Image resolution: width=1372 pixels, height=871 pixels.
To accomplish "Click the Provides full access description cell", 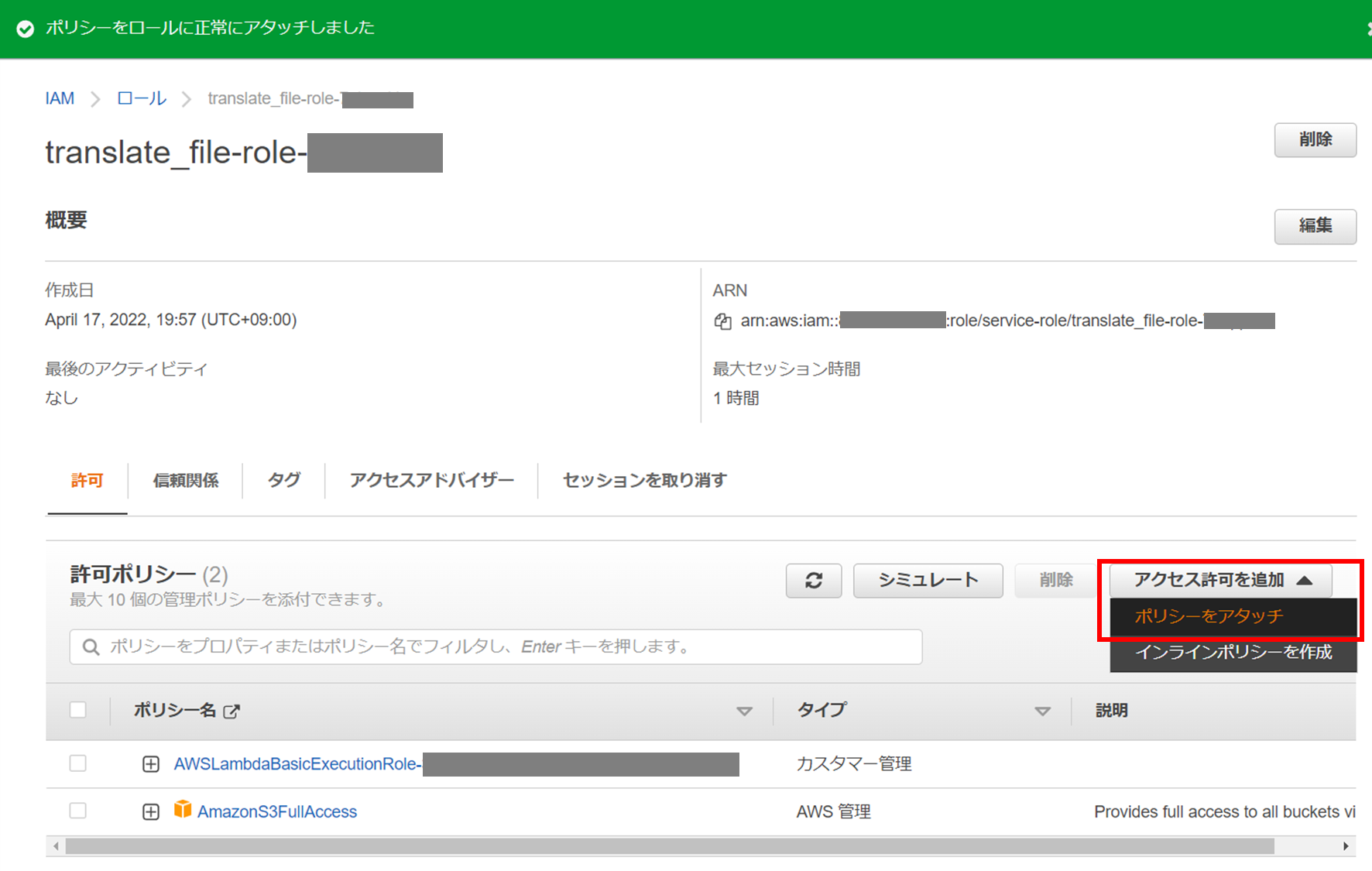I will [x=1225, y=811].
